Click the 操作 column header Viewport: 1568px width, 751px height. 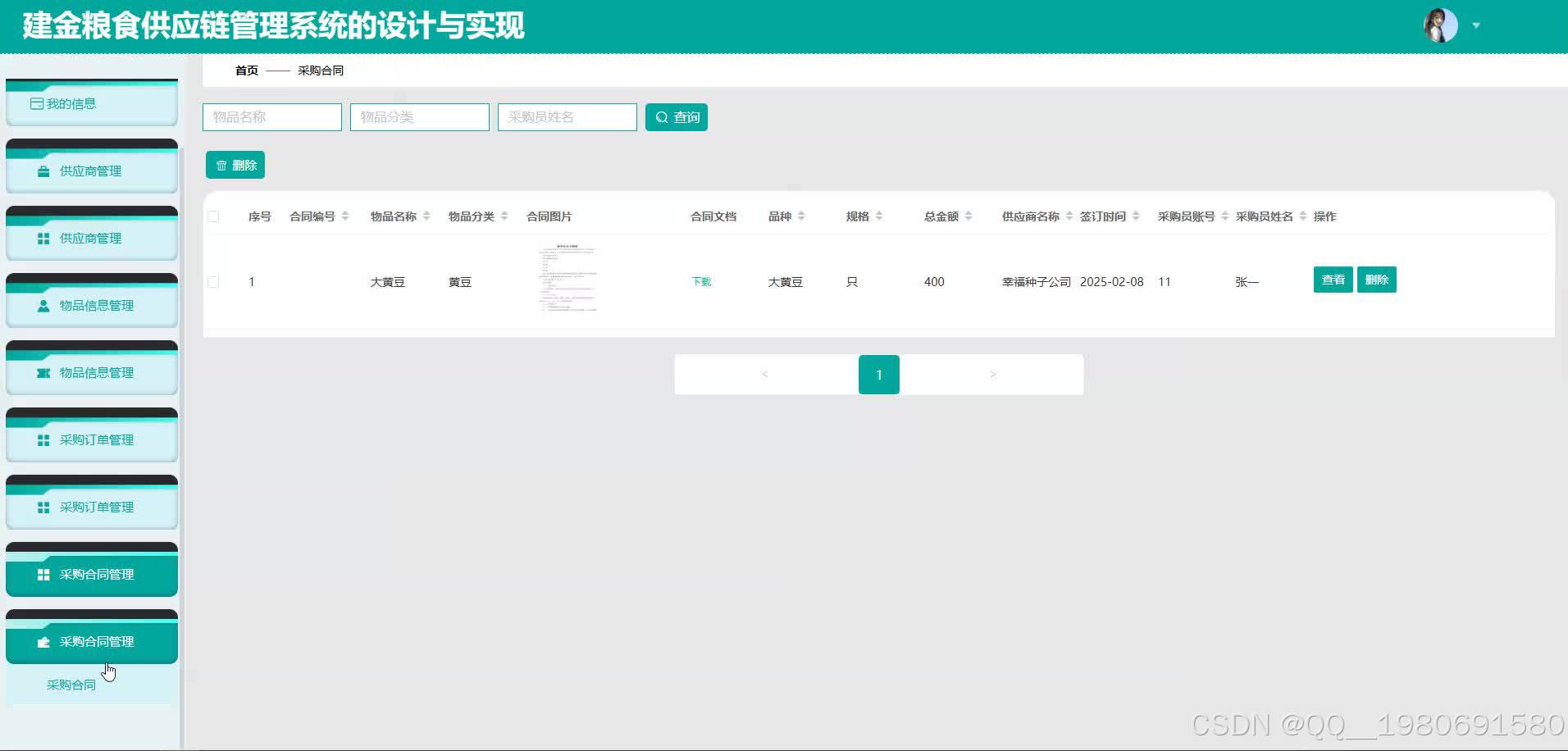(1325, 216)
